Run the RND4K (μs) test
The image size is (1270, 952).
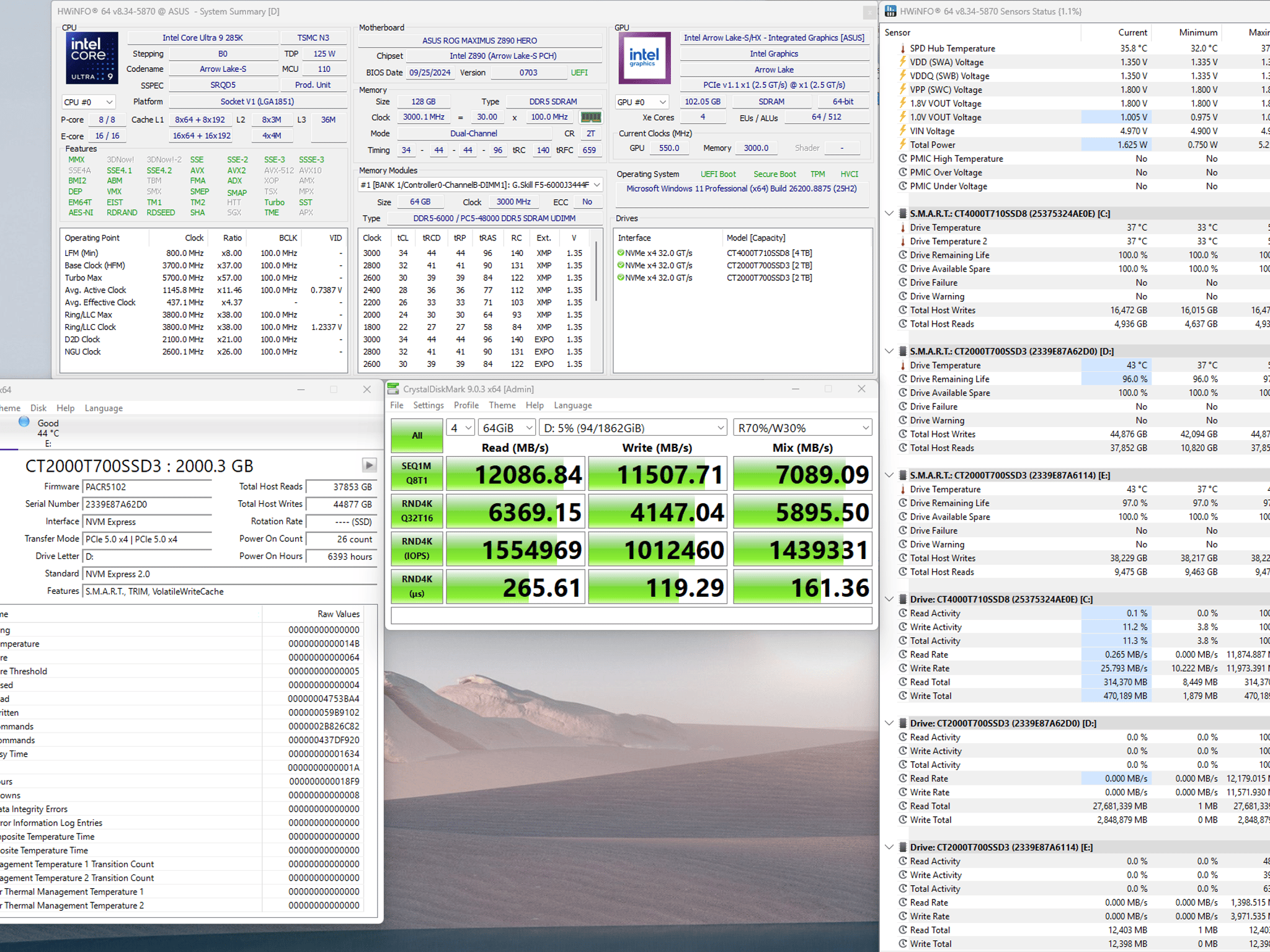point(417,586)
